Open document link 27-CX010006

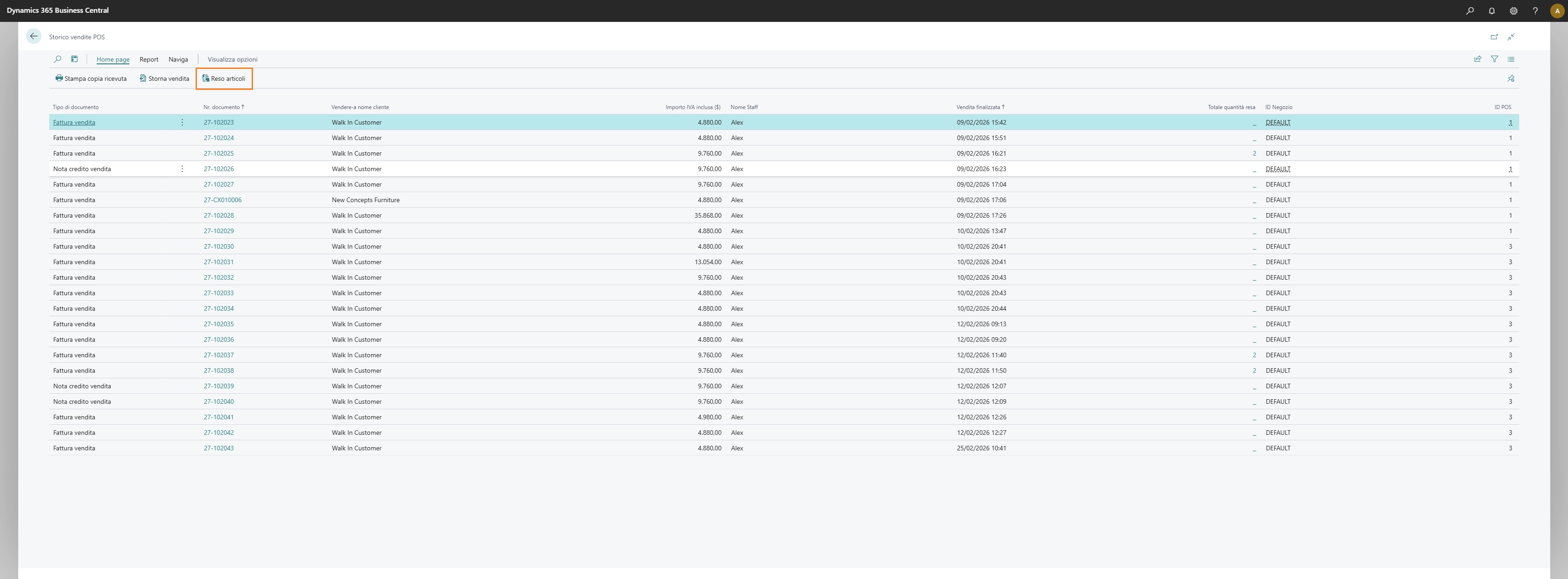(222, 200)
